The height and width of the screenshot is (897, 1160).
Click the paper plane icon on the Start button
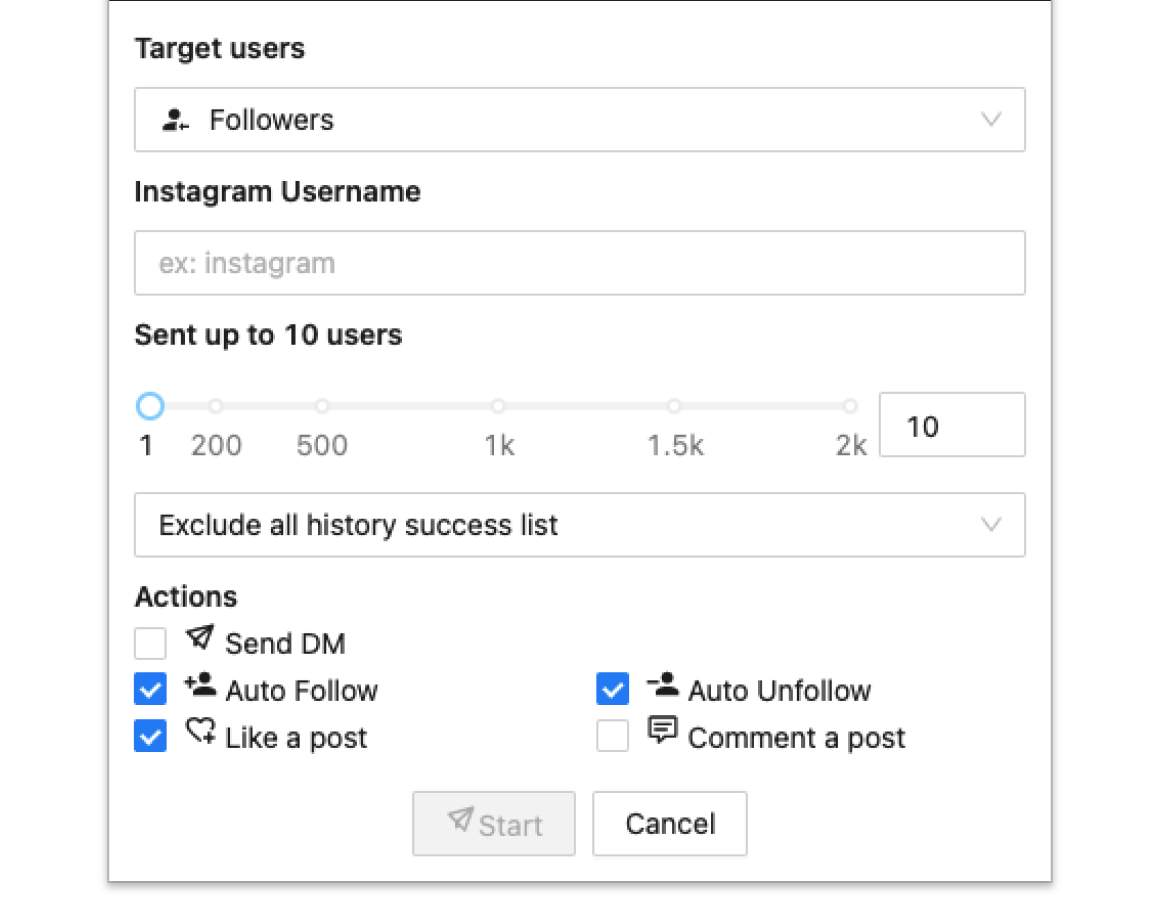pyautogui.click(x=460, y=821)
